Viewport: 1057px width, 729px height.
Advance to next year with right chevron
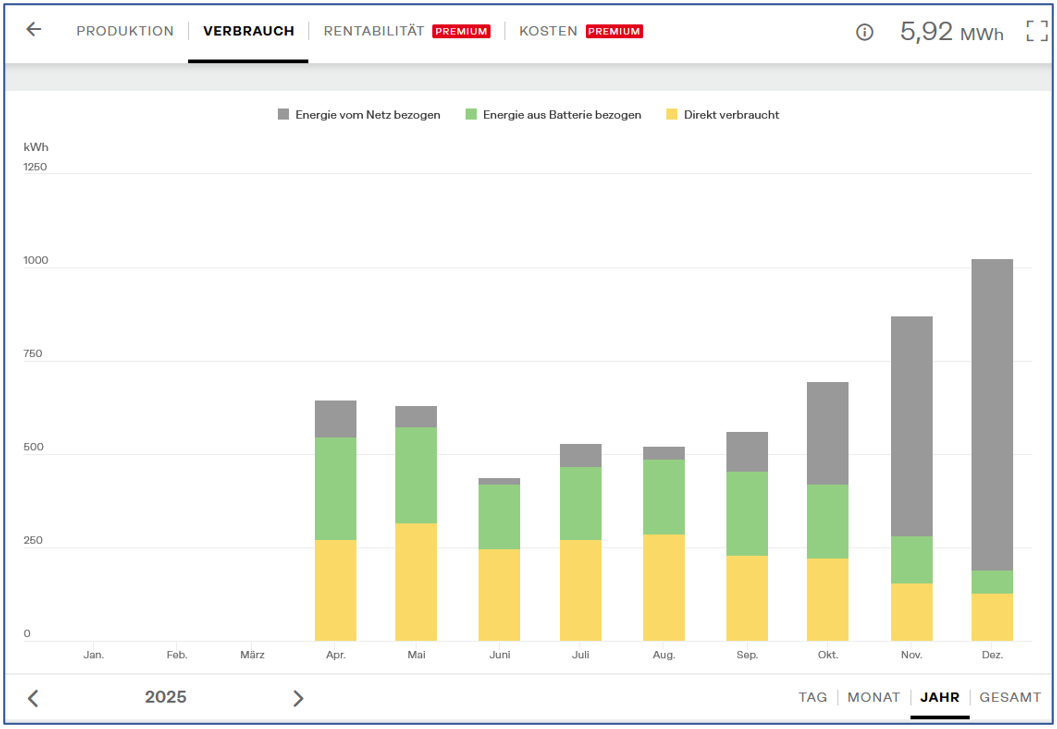click(x=297, y=698)
